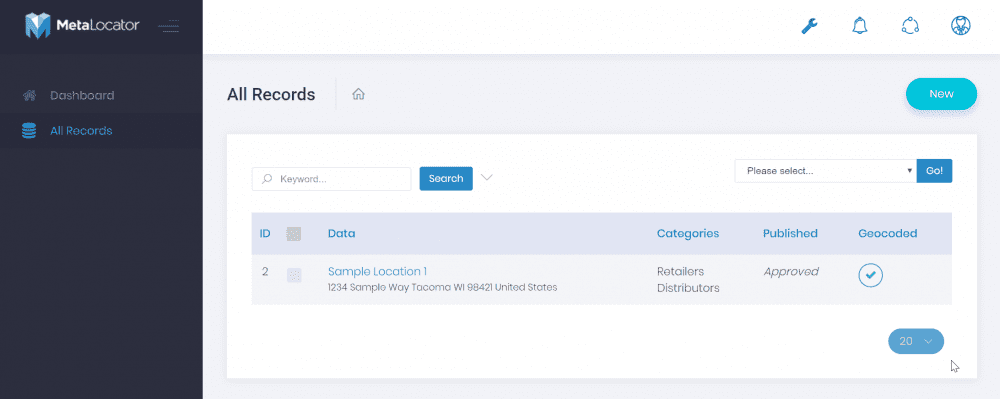Open the 20 per page dropdown
This screenshot has width=1000, height=399.
tap(916, 341)
